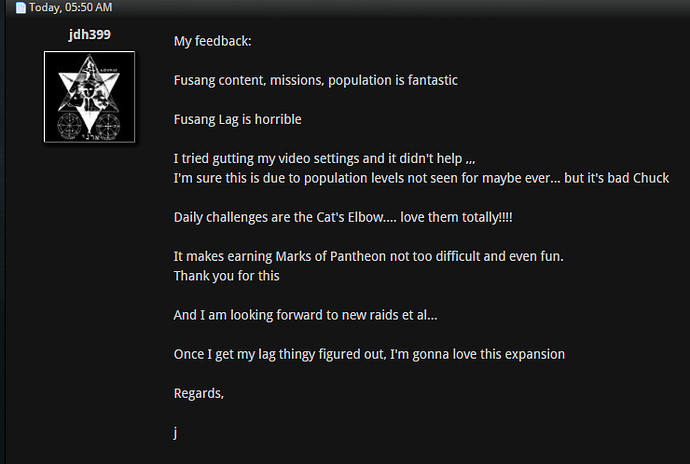Click the post document icon beside timestamp
The width and height of the screenshot is (690, 464).
[x=21, y=8]
